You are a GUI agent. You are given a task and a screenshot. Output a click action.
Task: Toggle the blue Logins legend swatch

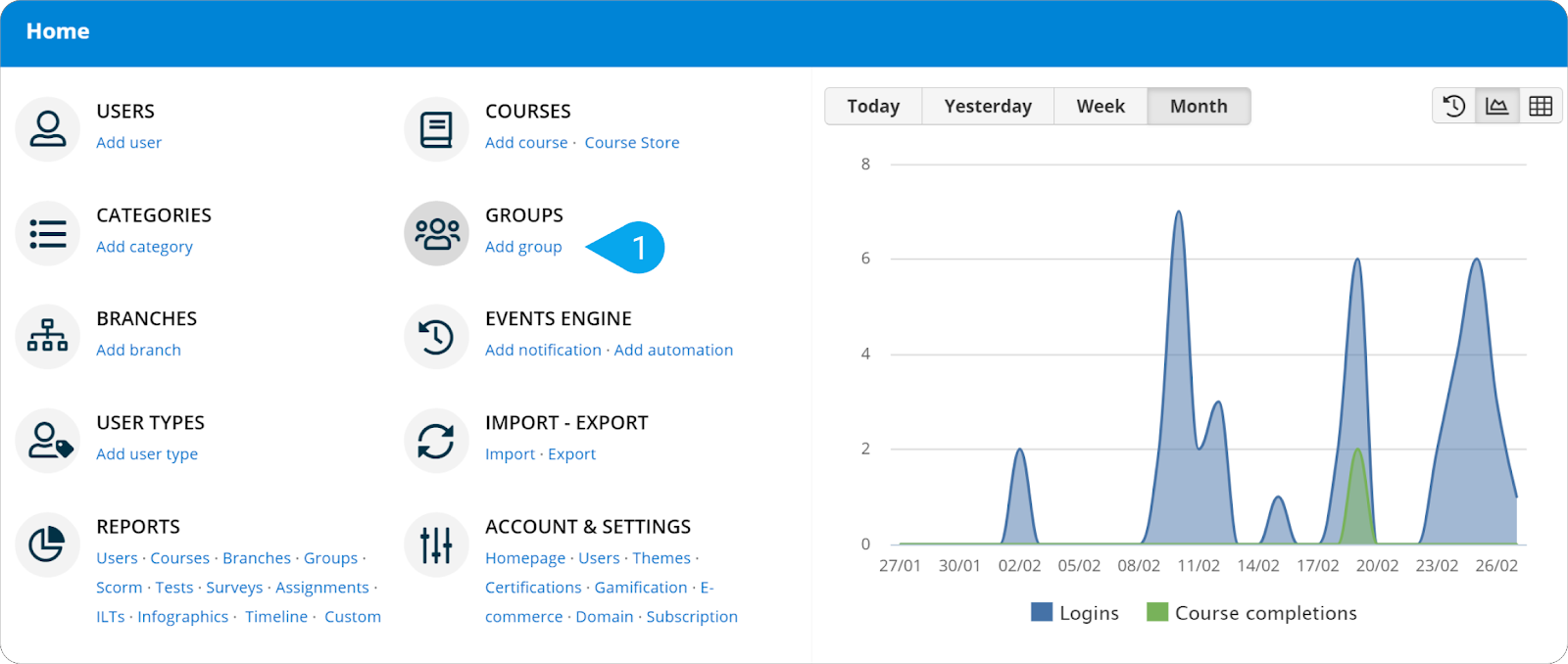coord(1041,613)
